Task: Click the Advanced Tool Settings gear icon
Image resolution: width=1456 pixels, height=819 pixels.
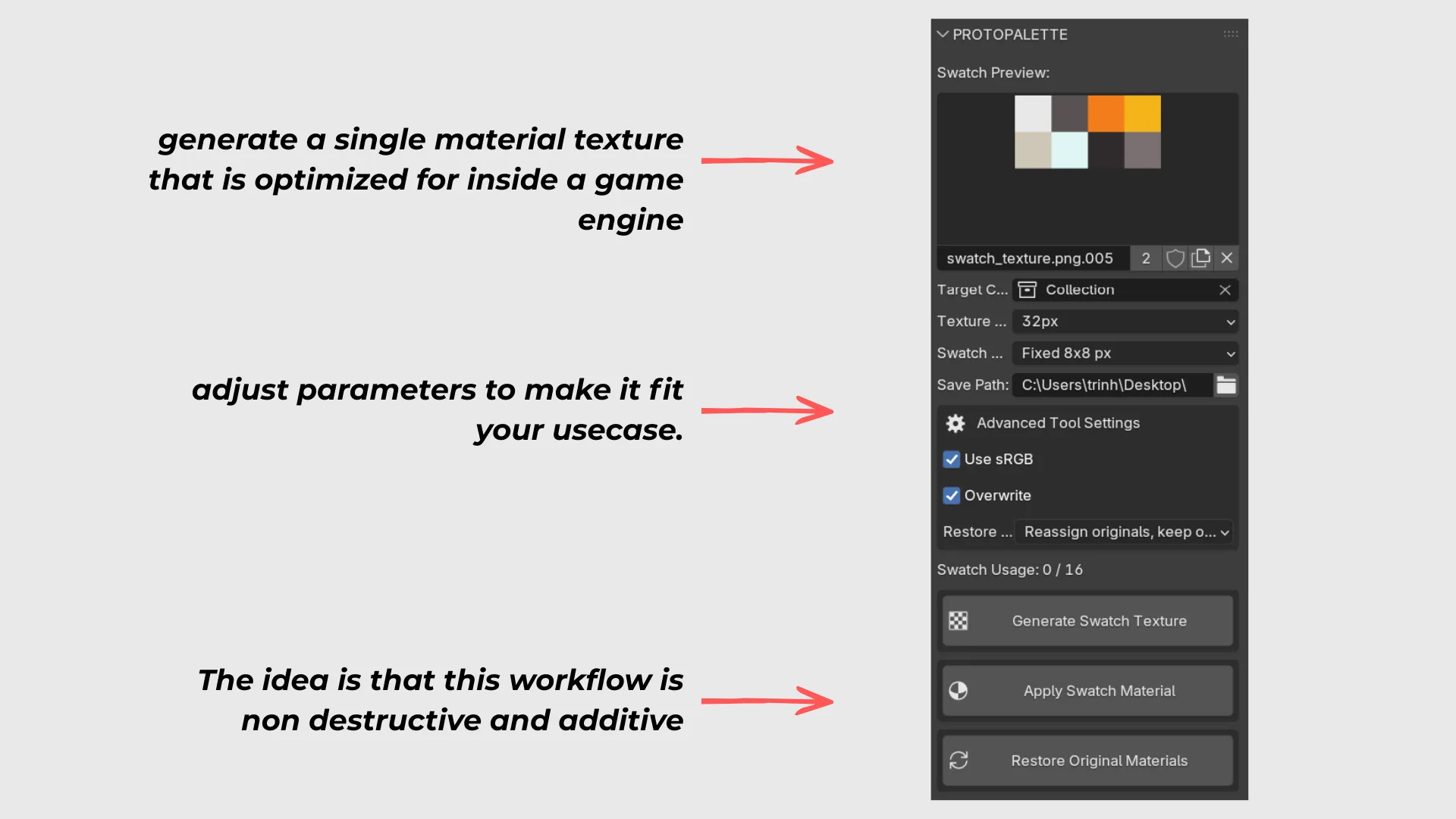Action: coord(955,423)
